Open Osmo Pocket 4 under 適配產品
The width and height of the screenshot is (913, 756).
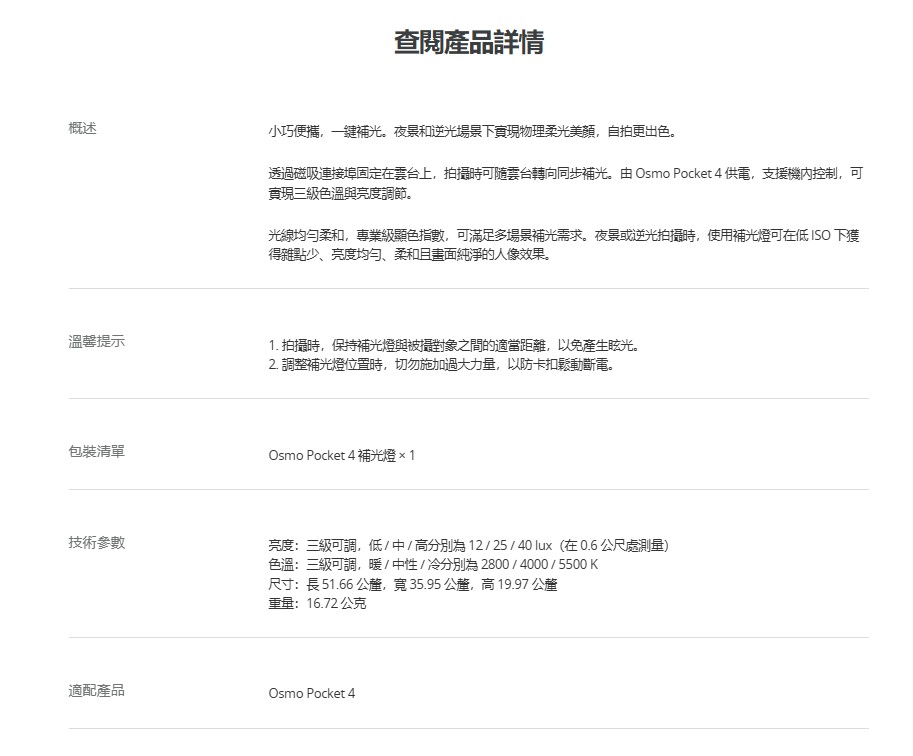point(311,694)
